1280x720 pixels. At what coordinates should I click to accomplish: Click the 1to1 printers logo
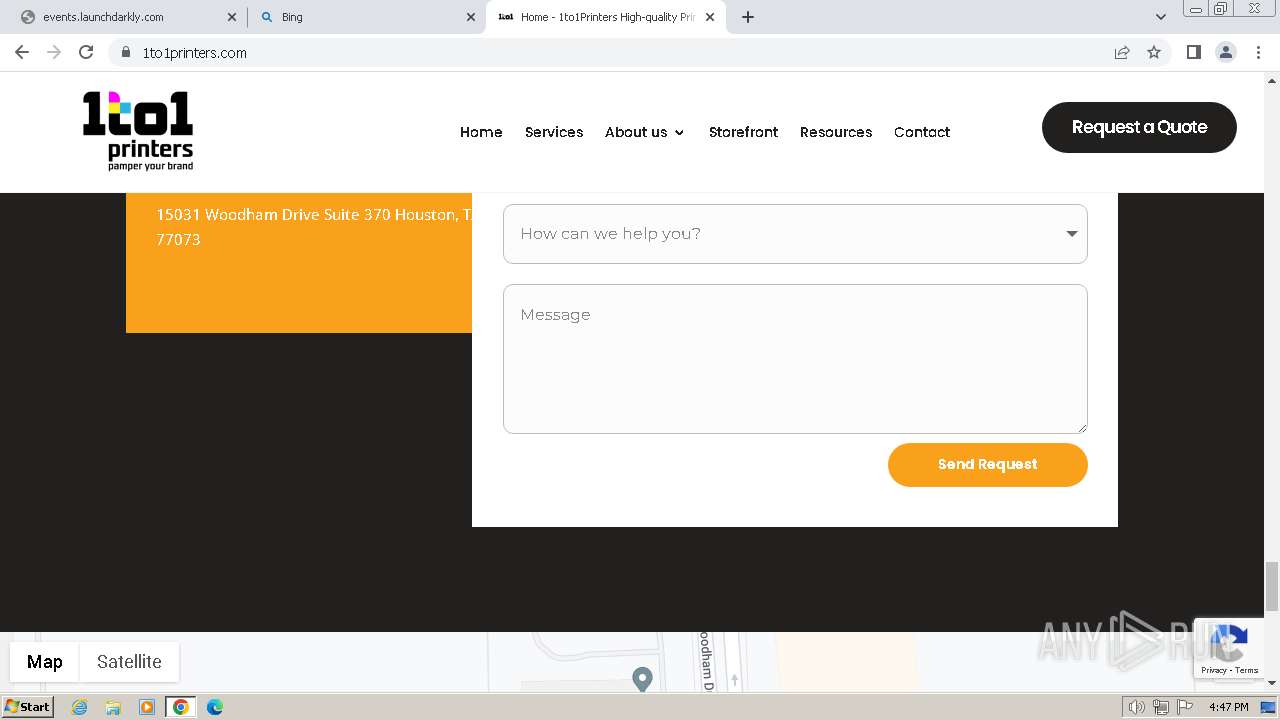pyautogui.click(x=138, y=131)
